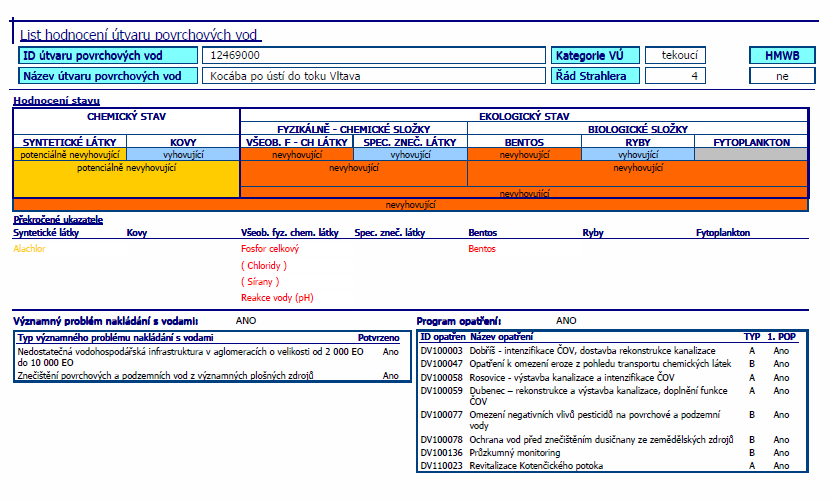Click the 'ID opatřen' column header
830x501 pixels.
[443, 337]
